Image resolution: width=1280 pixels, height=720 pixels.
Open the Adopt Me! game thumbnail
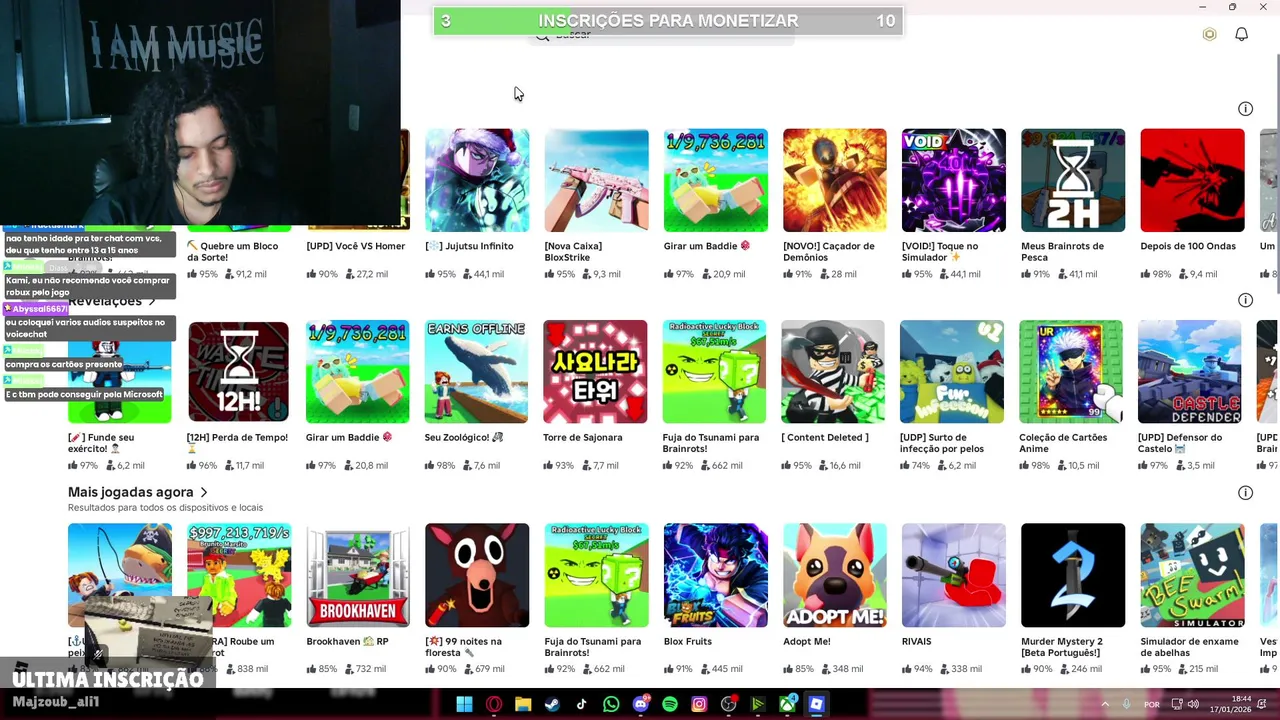pyautogui.click(x=835, y=575)
